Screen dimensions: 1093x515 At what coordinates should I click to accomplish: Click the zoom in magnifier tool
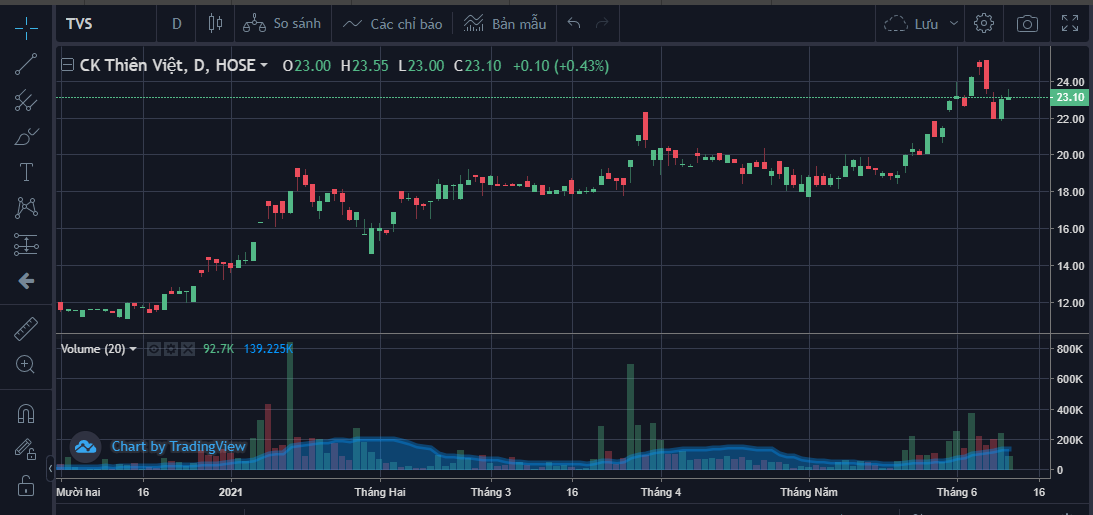[x=26, y=364]
